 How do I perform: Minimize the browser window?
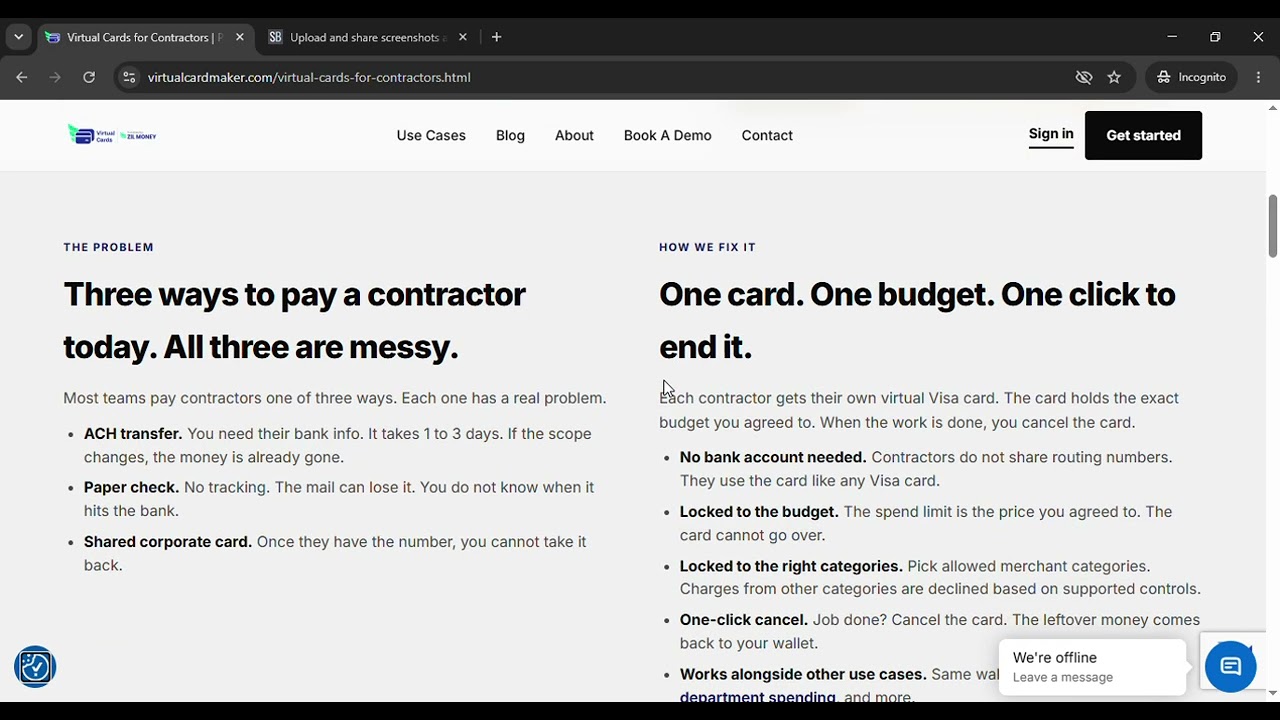tap(1172, 37)
